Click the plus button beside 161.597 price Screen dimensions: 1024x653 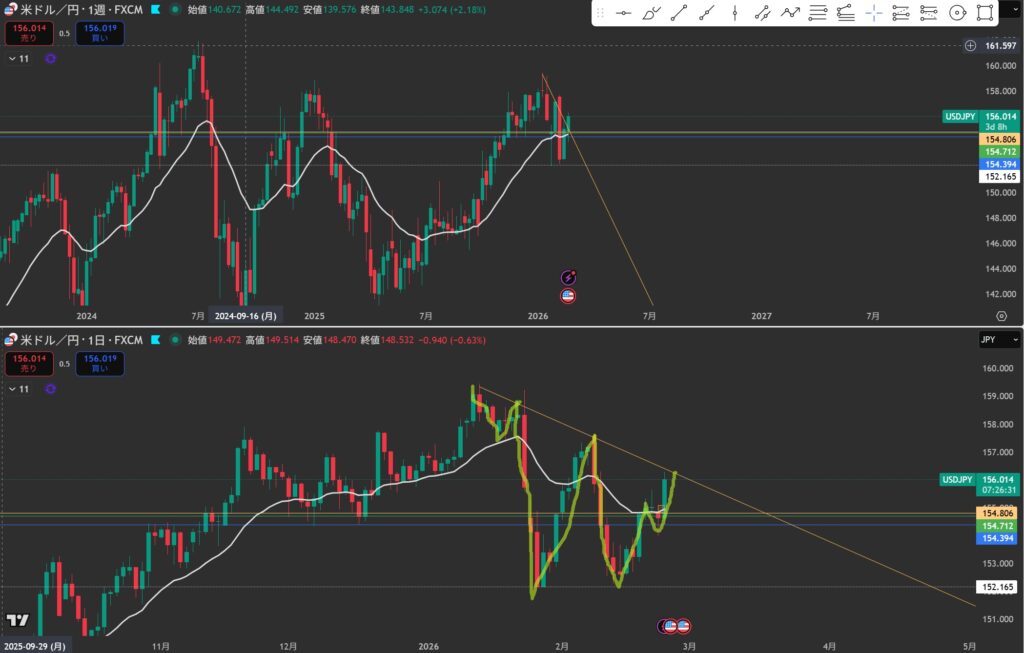click(970, 46)
